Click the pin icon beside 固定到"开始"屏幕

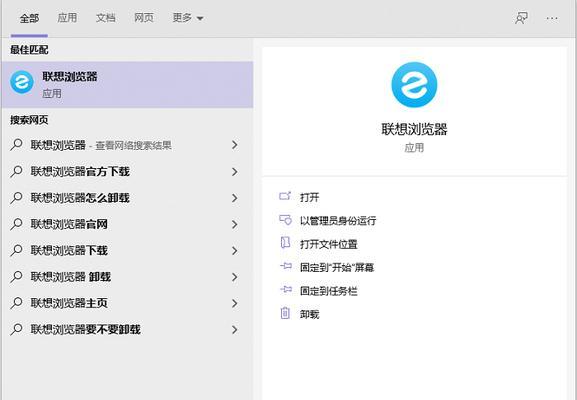pyautogui.click(x=286, y=266)
